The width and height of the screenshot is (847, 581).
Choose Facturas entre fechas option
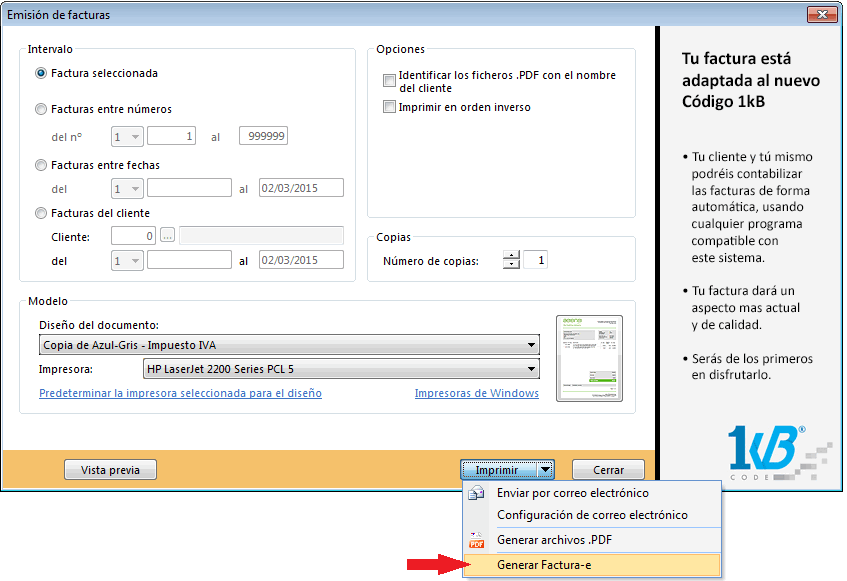click(41, 165)
